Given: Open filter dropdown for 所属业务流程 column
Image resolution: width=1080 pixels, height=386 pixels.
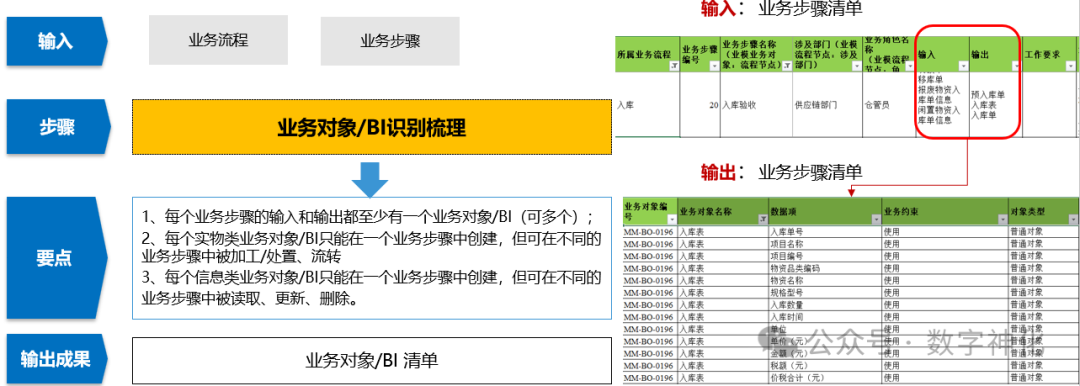Looking at the screenshot, I should 674,65.
